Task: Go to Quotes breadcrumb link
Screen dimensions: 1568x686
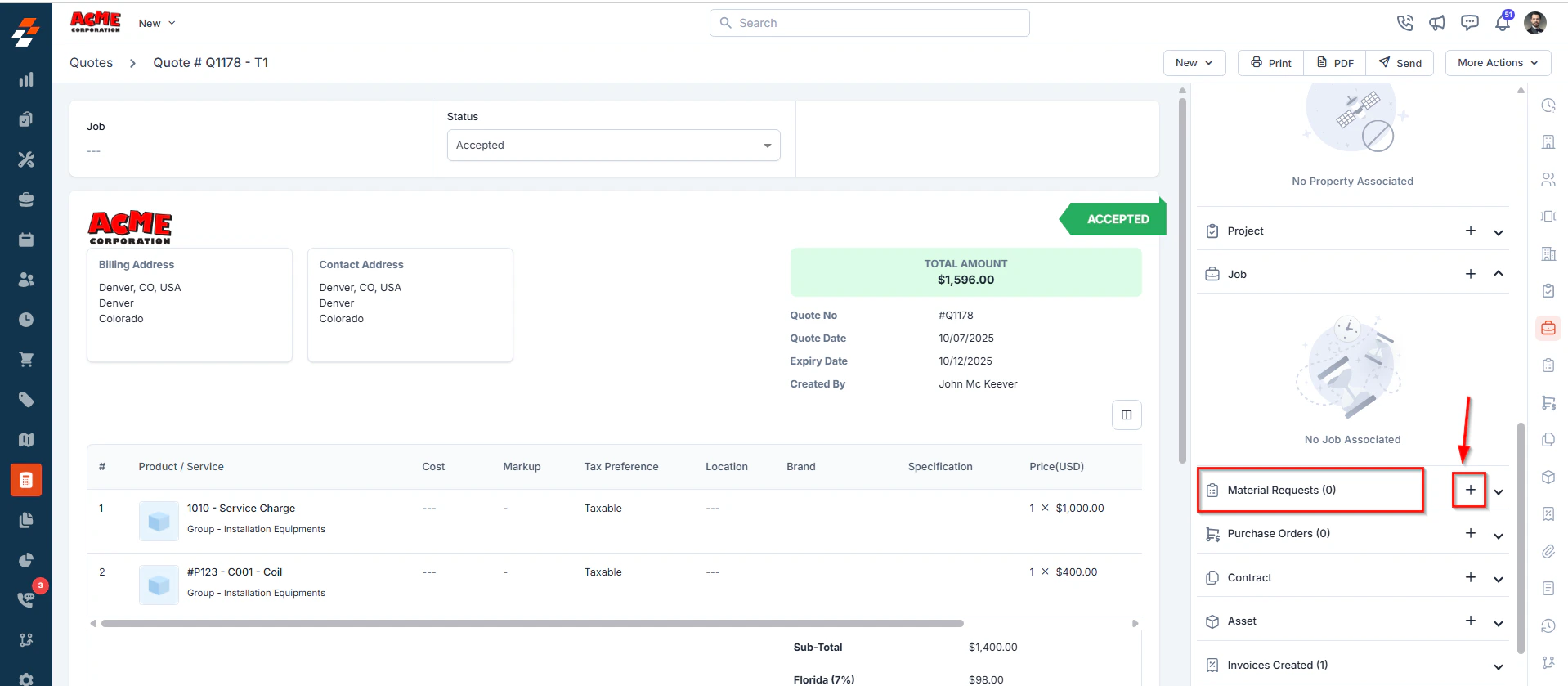Action: click(92, 63)
